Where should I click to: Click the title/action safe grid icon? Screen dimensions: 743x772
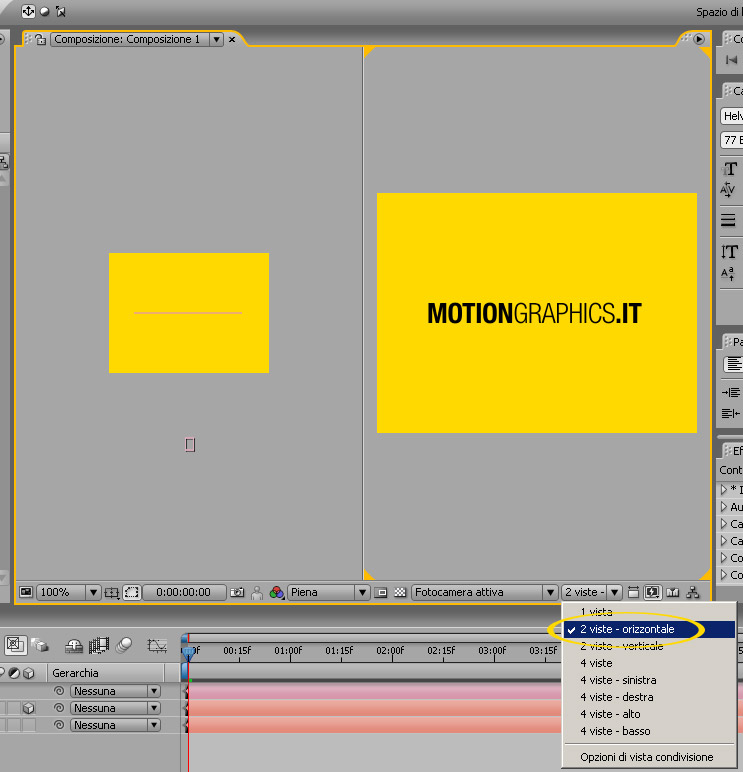point(112,593)
